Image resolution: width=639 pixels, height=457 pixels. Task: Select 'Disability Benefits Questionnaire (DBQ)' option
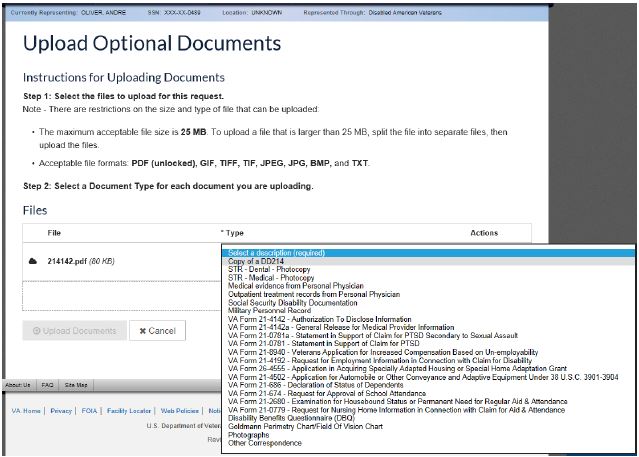[x=428, y=418]
